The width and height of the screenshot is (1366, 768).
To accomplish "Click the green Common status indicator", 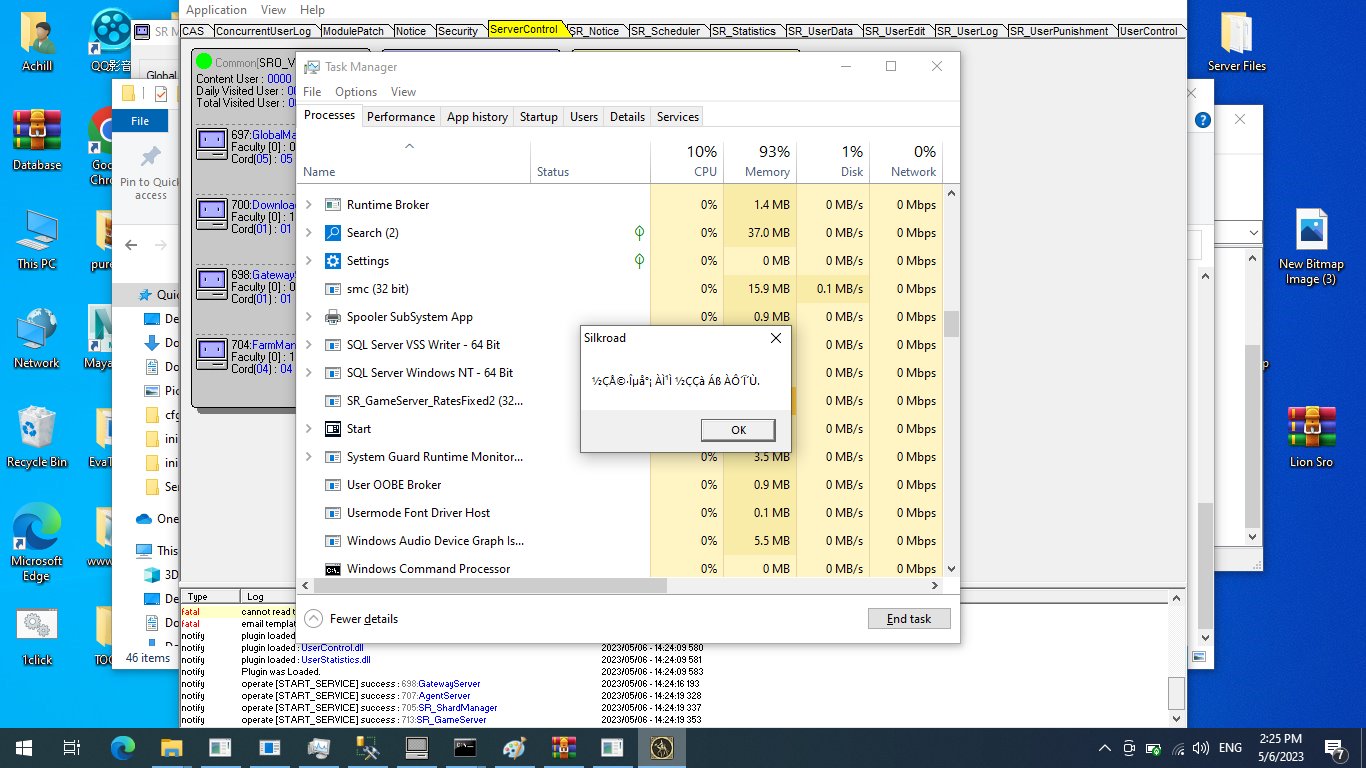I will tap(204, 62).
